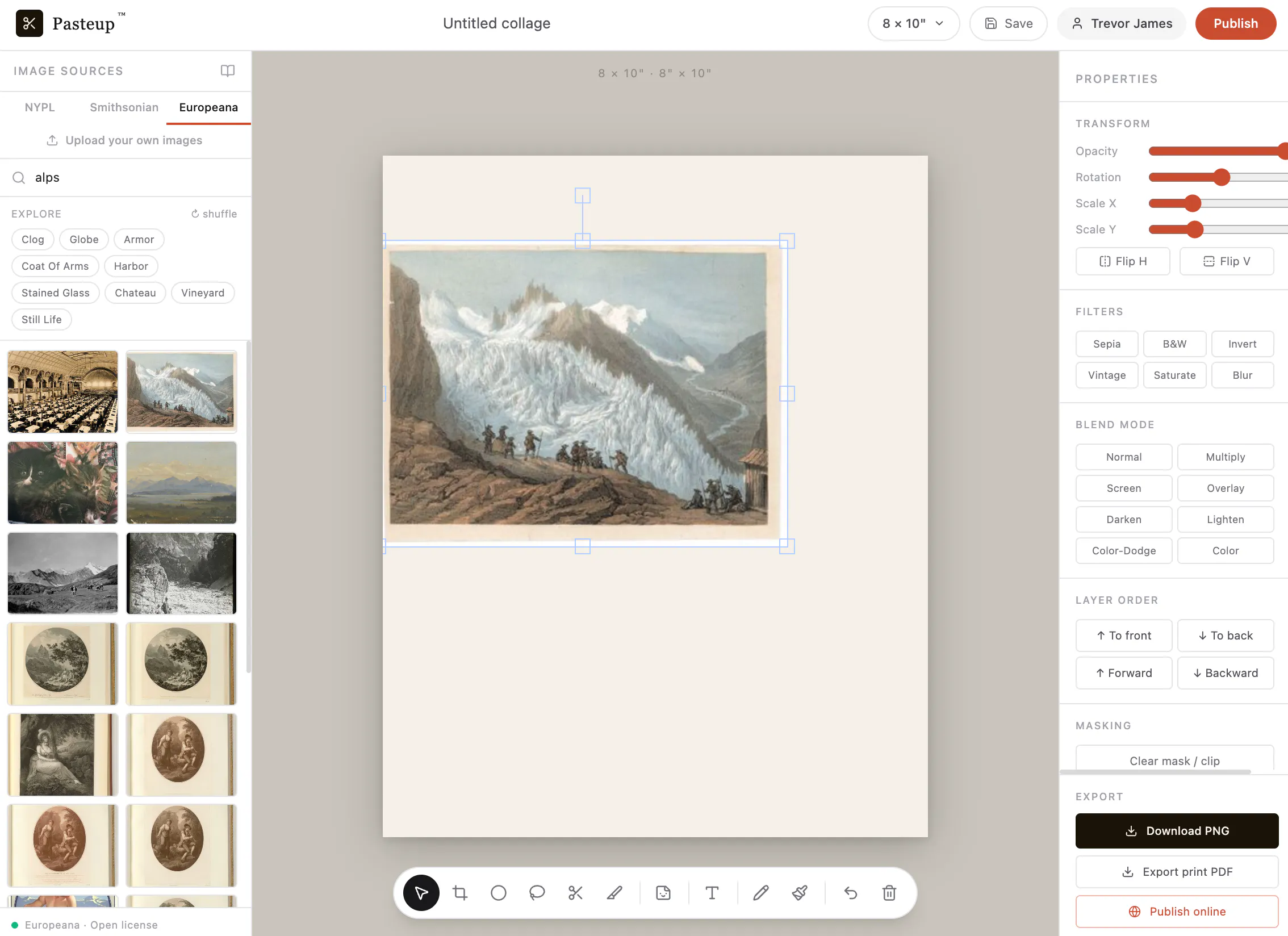The image size is (1288, 936).
Task: Click the red Publish button
Action: [1236, 23]
